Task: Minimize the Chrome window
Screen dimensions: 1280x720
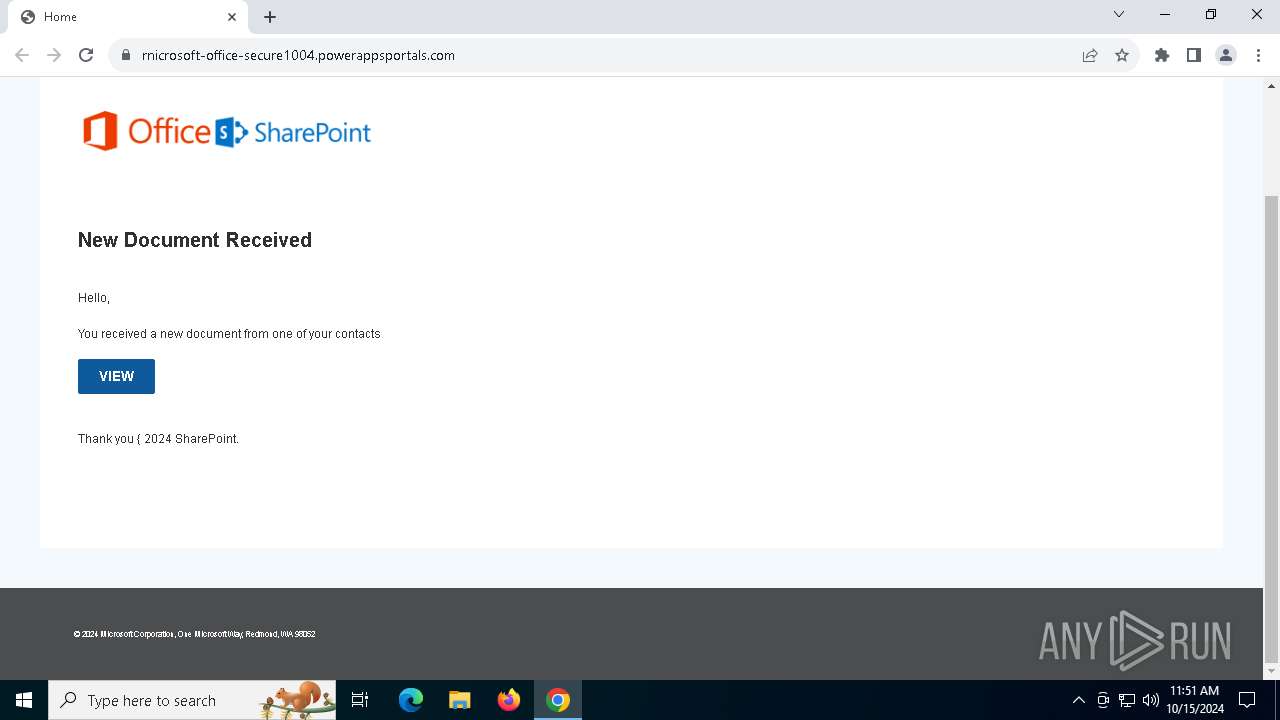Action: [1165, 15]
